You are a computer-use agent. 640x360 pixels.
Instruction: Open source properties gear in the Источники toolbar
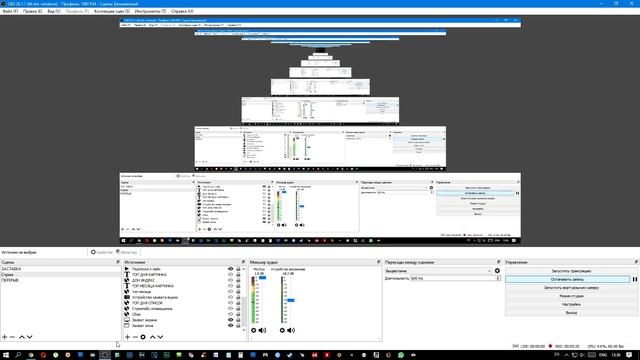coord(143,337)
